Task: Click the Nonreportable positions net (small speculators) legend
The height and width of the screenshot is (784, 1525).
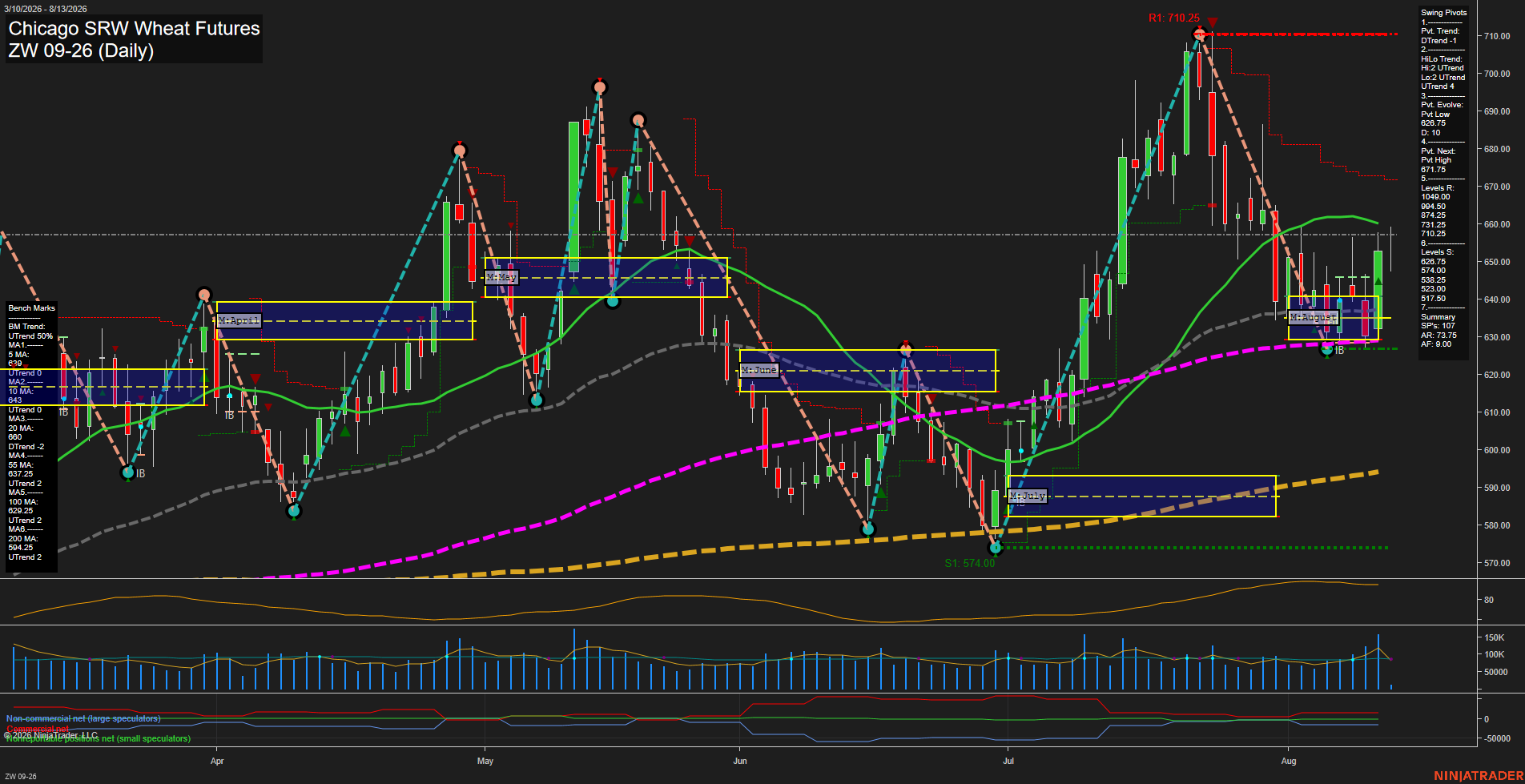Action: click(98, 738)
